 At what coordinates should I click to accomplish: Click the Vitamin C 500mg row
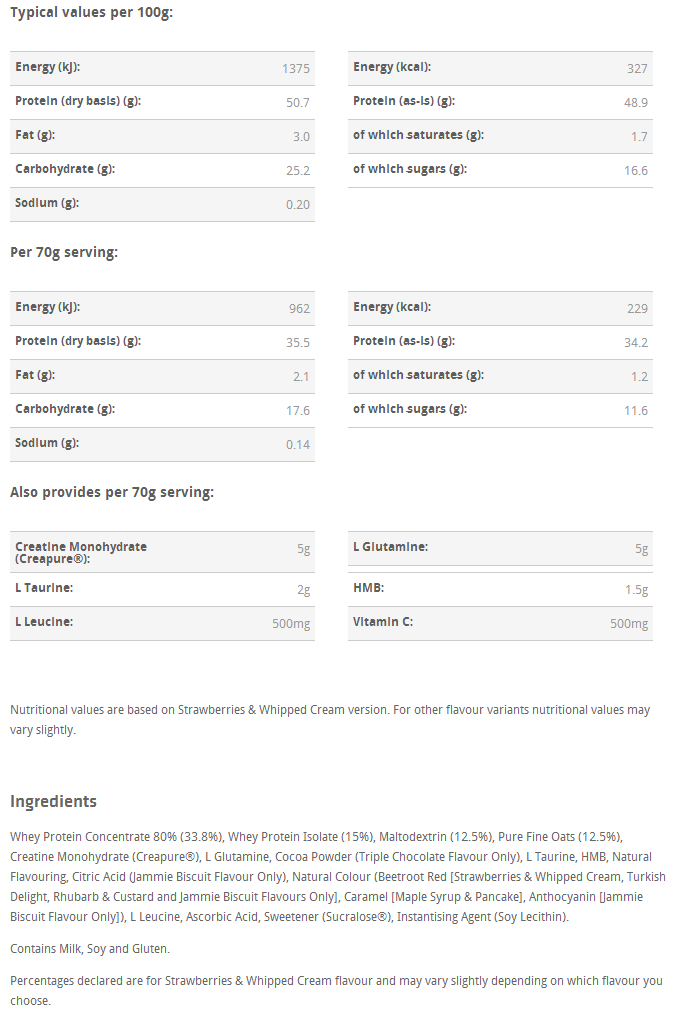500,623
